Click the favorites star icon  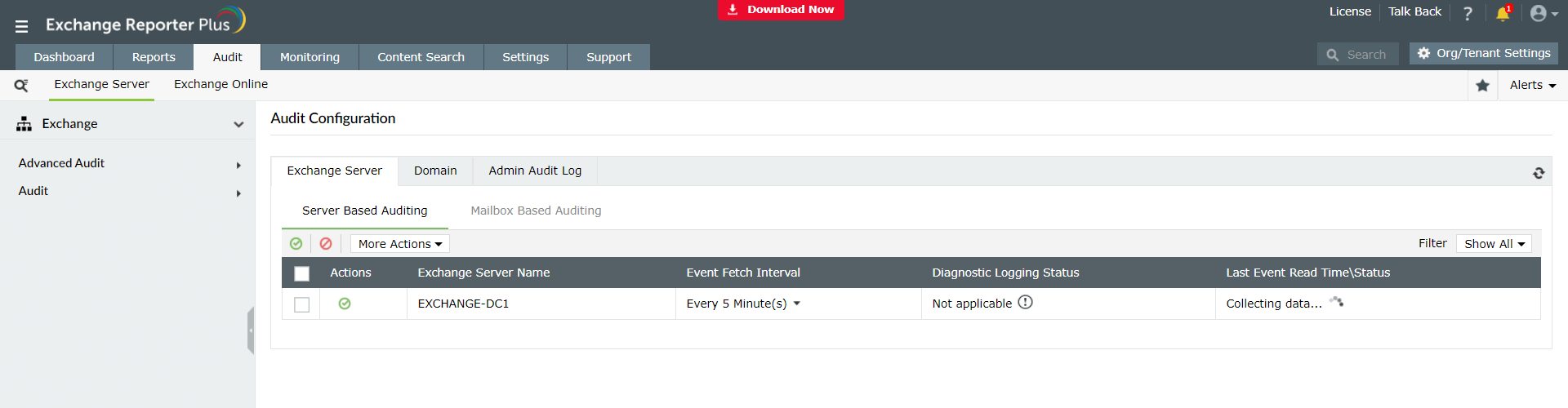coord(1483,86)
